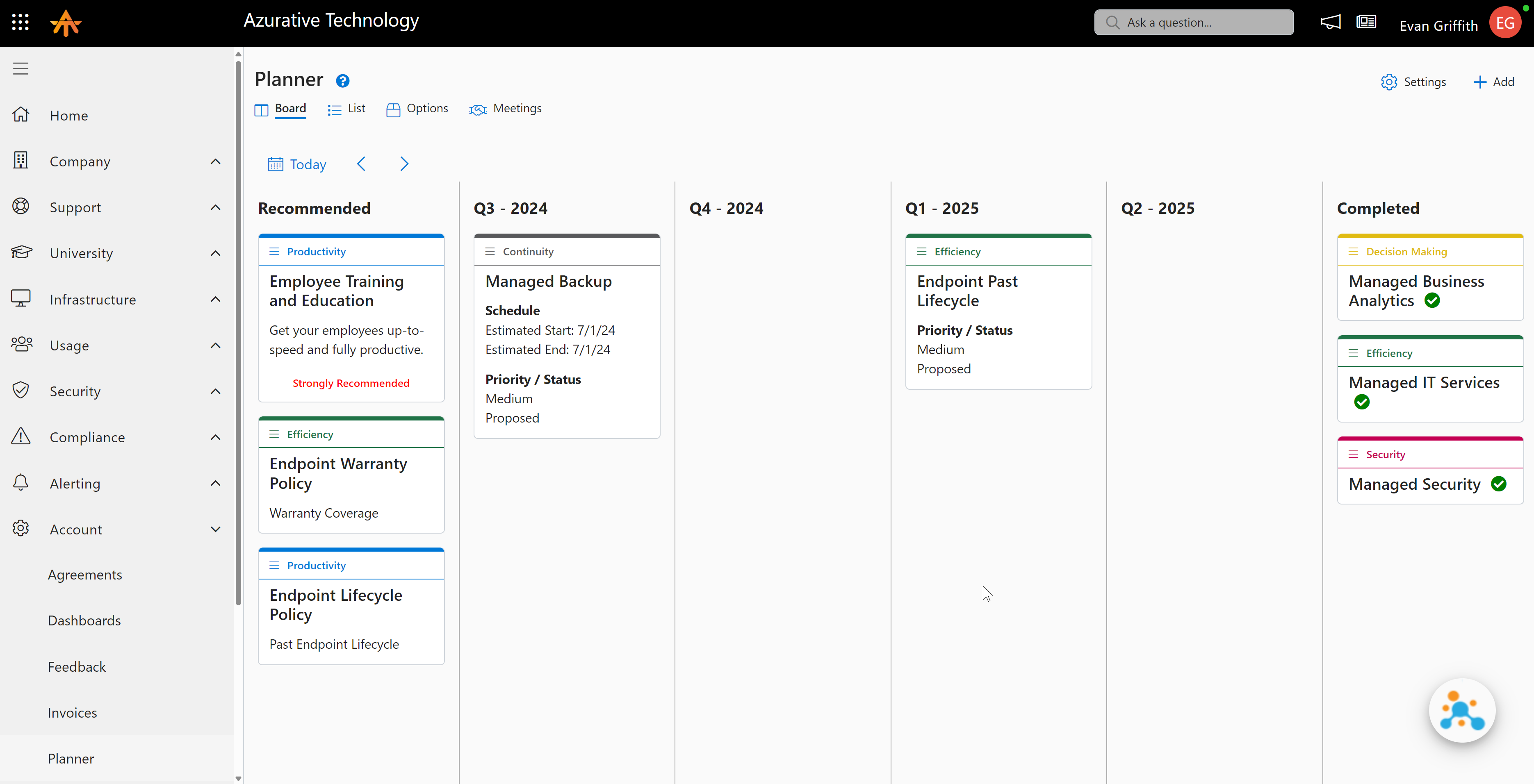Click the Alerting bell icon
Image resolution: width=1534 pixels, height=784 pixels.
21,482
